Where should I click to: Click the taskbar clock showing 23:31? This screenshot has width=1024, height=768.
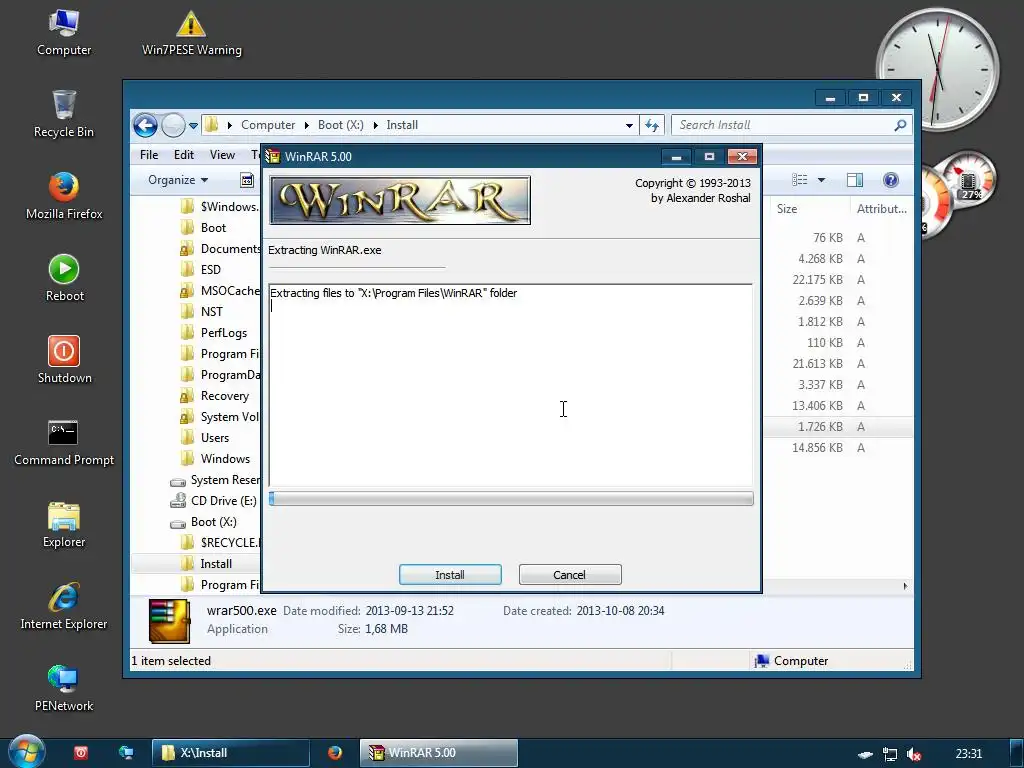(x=968, y=754)
